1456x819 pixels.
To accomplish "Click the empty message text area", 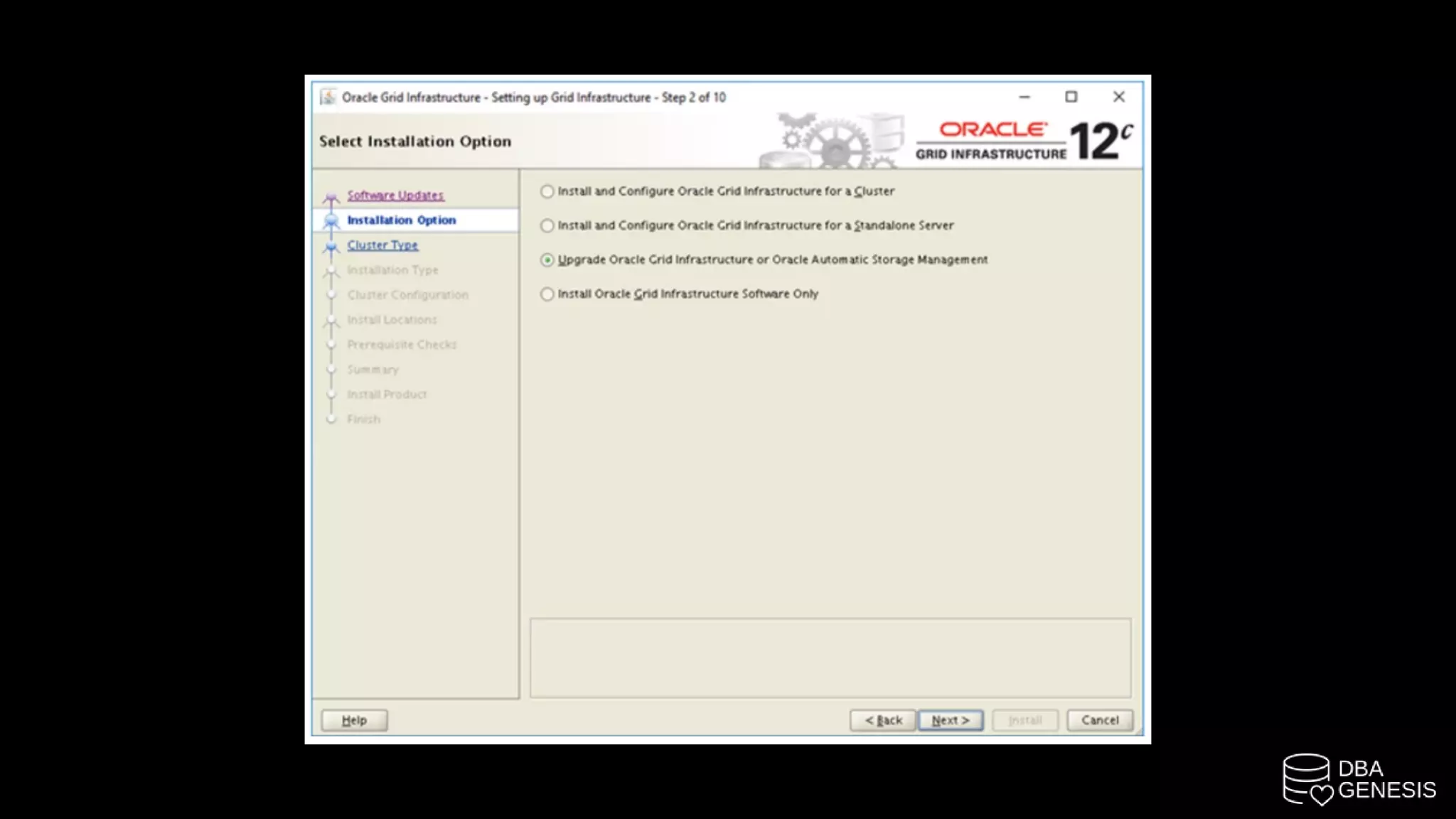I will pos(830,658).
